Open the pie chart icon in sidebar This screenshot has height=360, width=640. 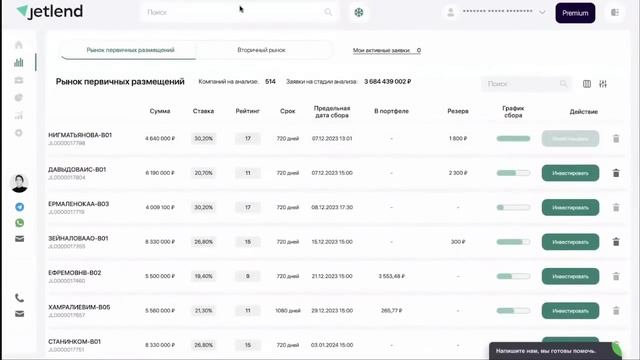pos(19,98)
